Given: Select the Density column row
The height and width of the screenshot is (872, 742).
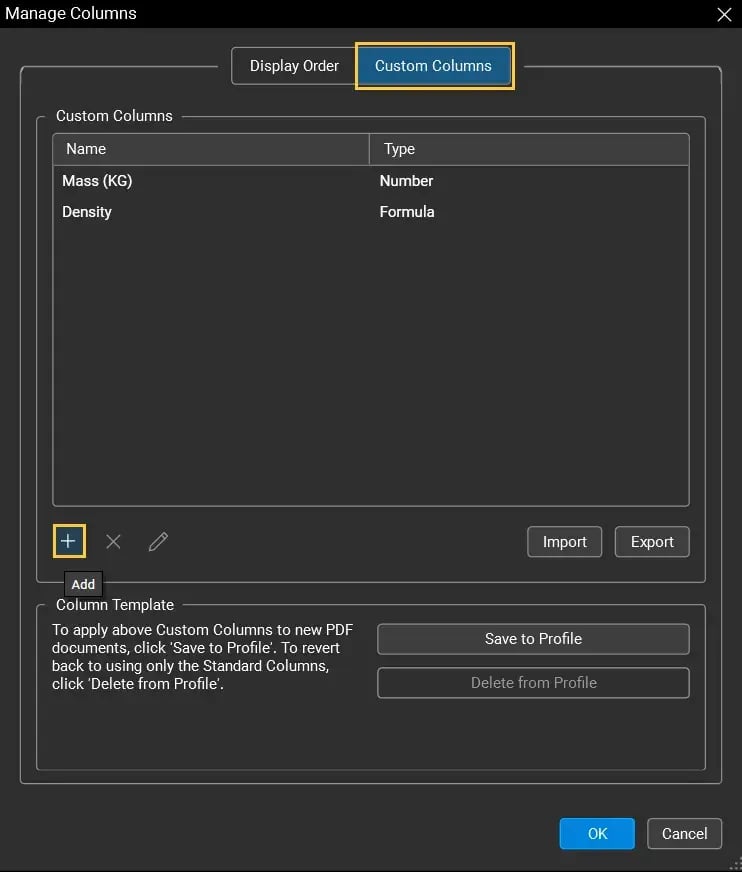Looking at the screenshot, I should tap(370, 212).
